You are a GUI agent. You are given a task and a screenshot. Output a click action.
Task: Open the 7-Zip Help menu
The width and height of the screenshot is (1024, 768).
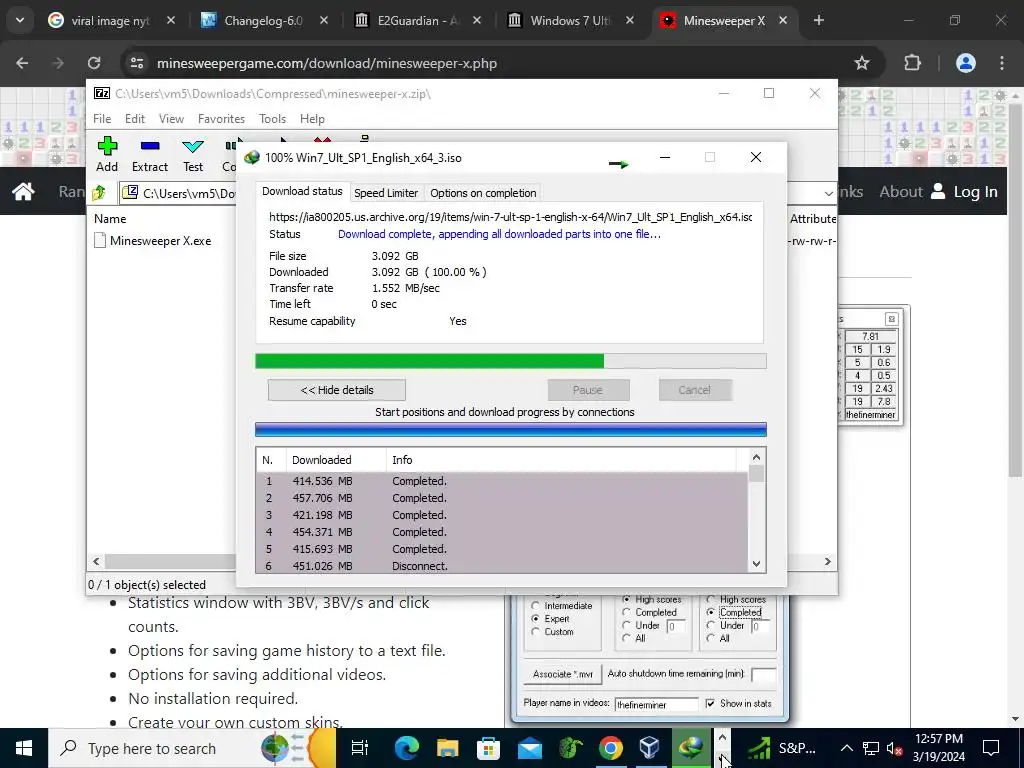coord(312,119)
